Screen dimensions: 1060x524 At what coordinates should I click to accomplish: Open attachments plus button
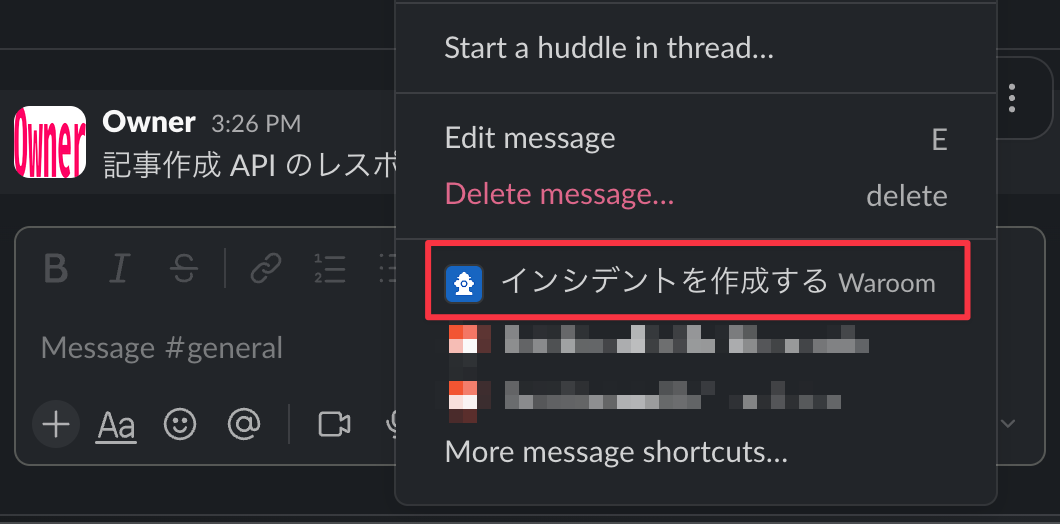point(56,425)
